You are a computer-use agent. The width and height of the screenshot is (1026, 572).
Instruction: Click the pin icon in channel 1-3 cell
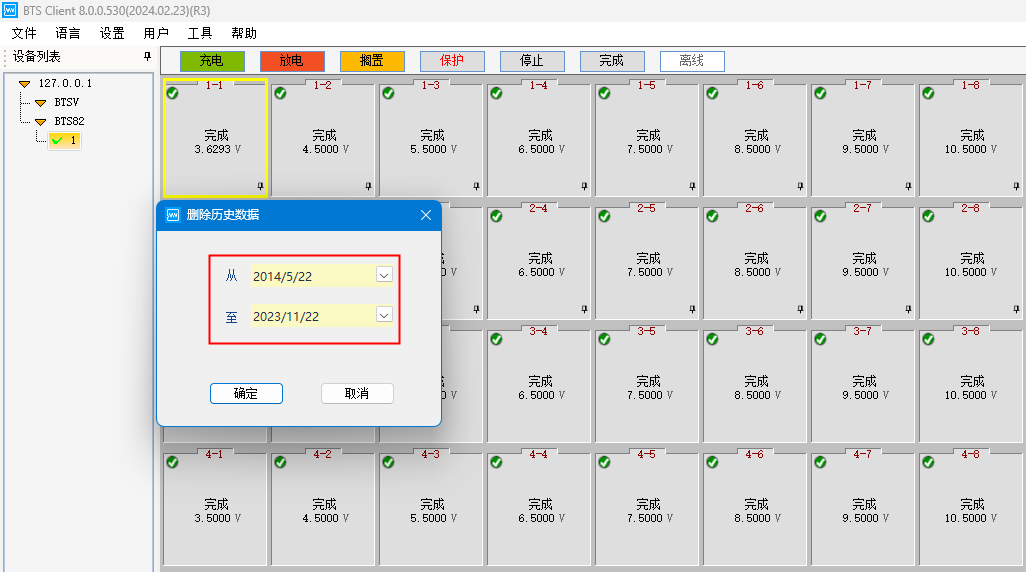[x=476, y=187]
